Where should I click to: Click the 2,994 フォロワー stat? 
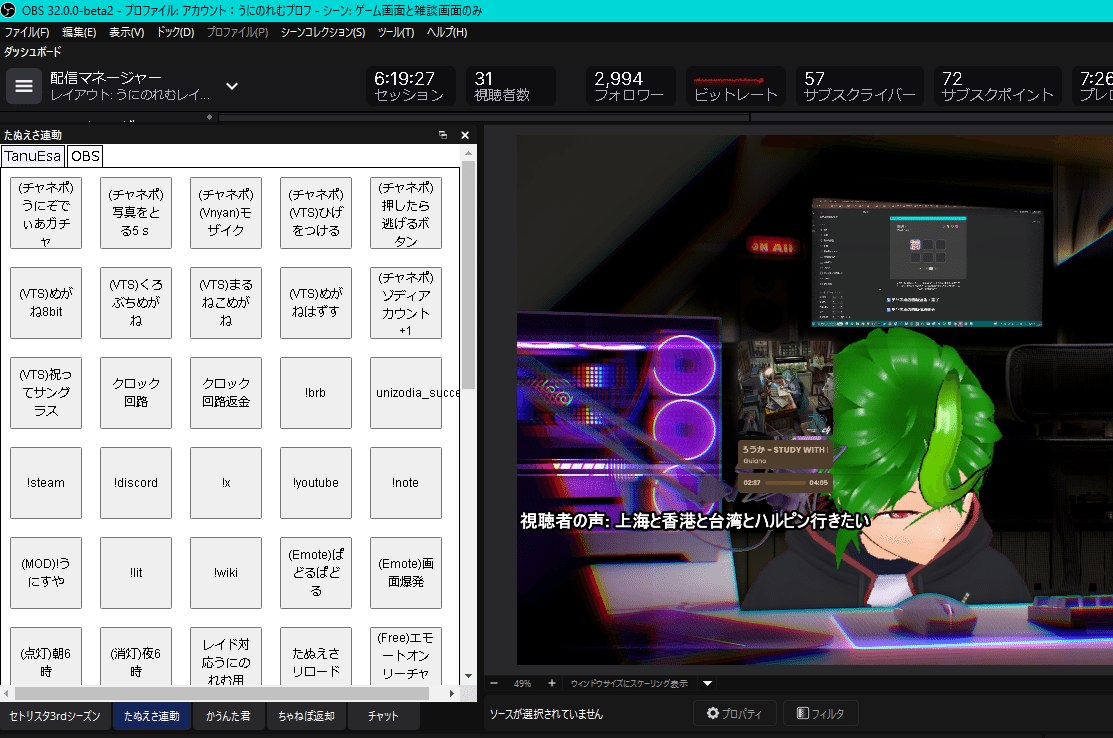(x=630, y=86)
